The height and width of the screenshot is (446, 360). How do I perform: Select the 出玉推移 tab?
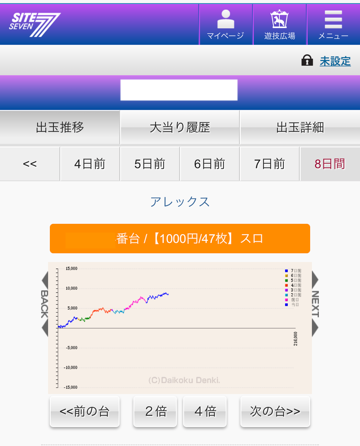(x=60, y=127)
